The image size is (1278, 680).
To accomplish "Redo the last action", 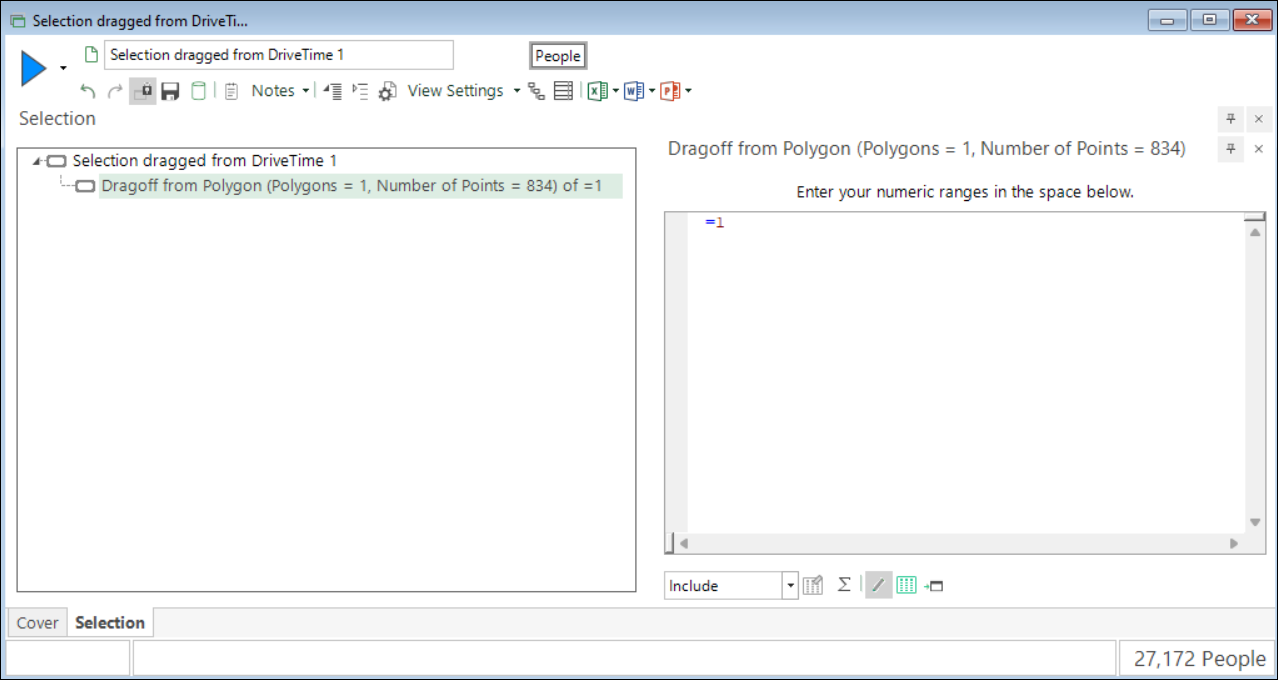I will click(115, 91).
